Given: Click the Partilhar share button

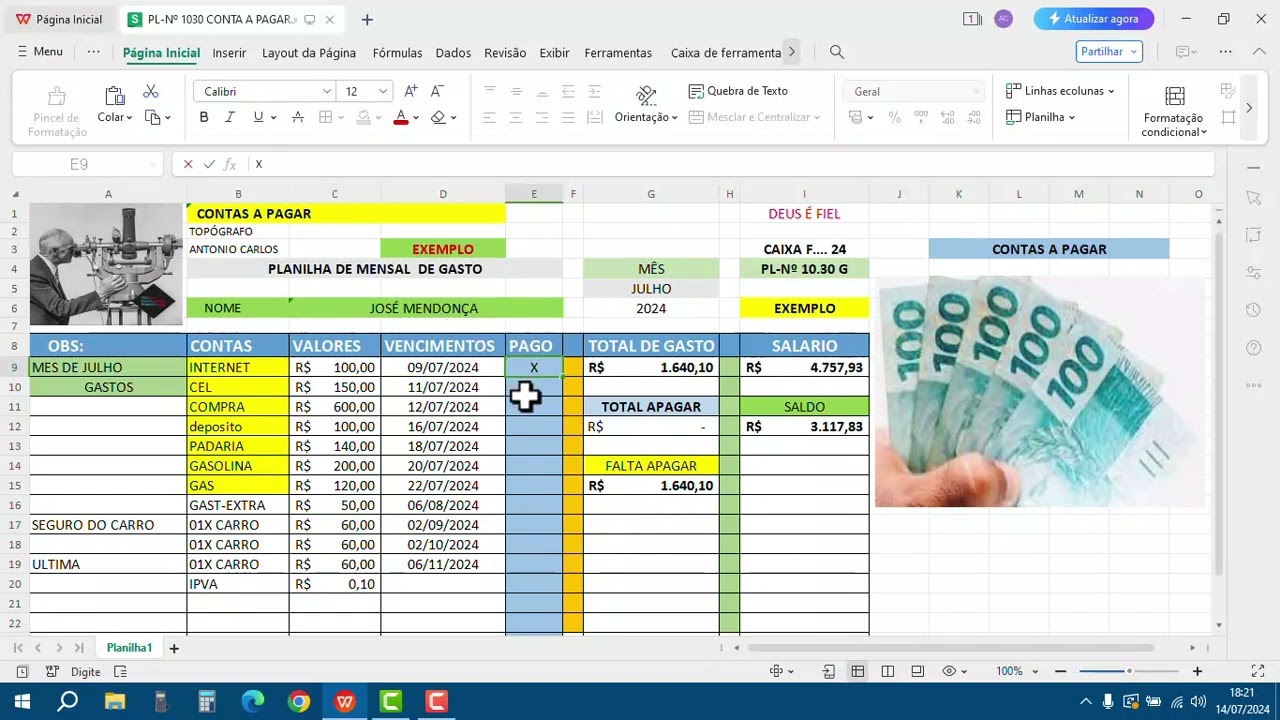Looking at the screenshot, I should point(1109,52).
